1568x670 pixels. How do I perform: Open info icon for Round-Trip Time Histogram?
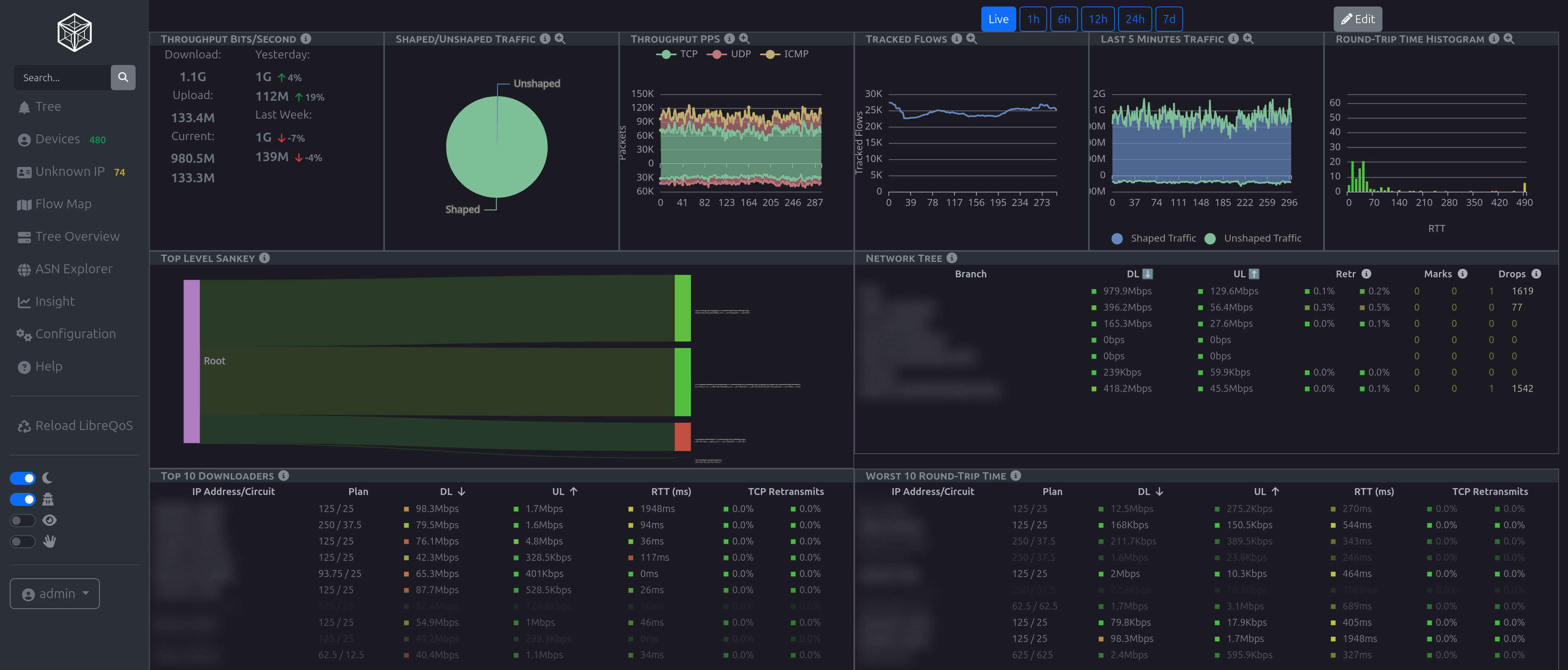[x=1494, y=39]
